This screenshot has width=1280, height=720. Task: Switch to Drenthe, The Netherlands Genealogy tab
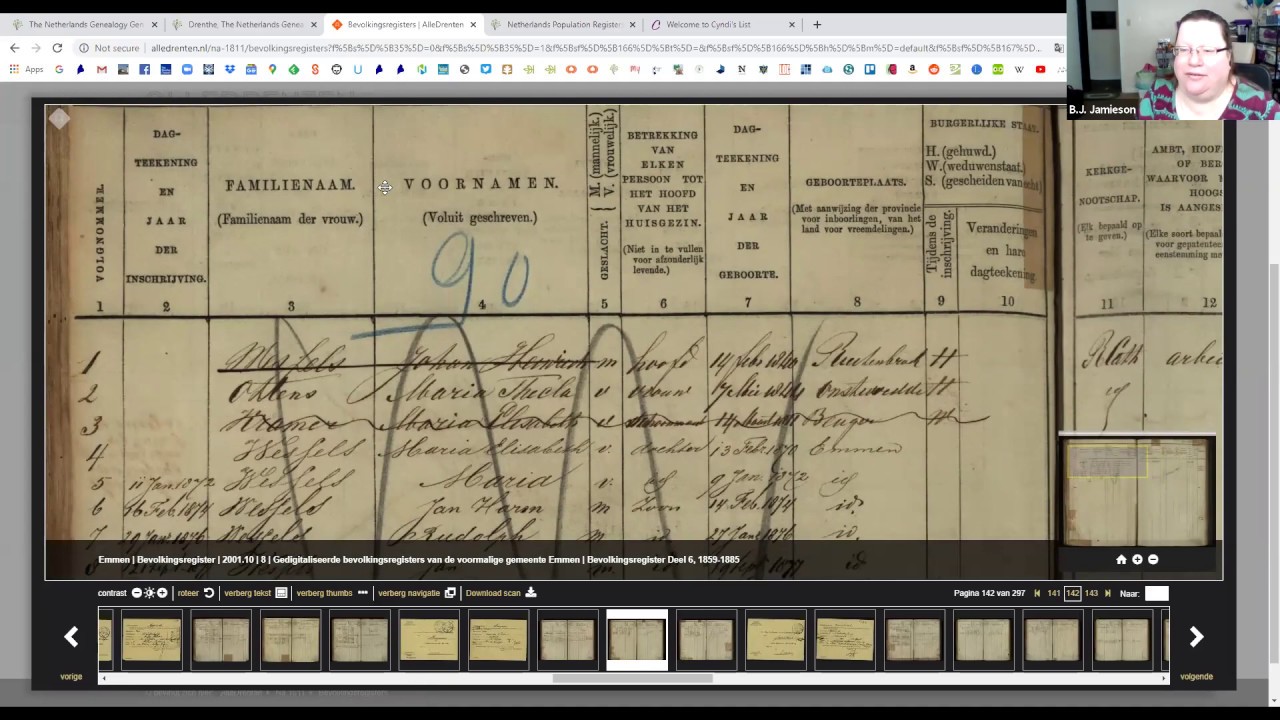[x=245, y=24]
